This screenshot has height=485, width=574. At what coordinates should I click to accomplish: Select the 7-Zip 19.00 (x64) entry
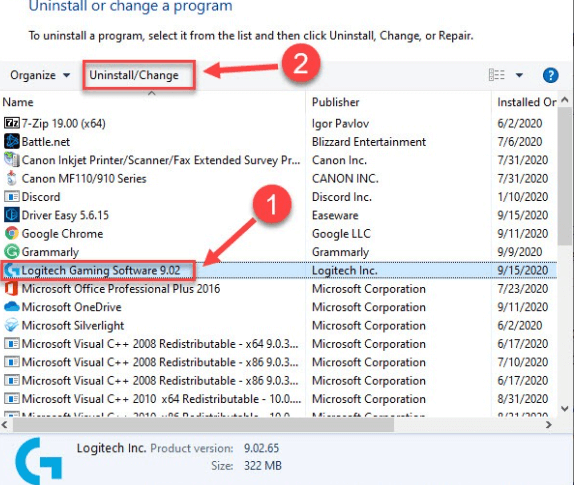pyautogui.click(x=63, y=123)
